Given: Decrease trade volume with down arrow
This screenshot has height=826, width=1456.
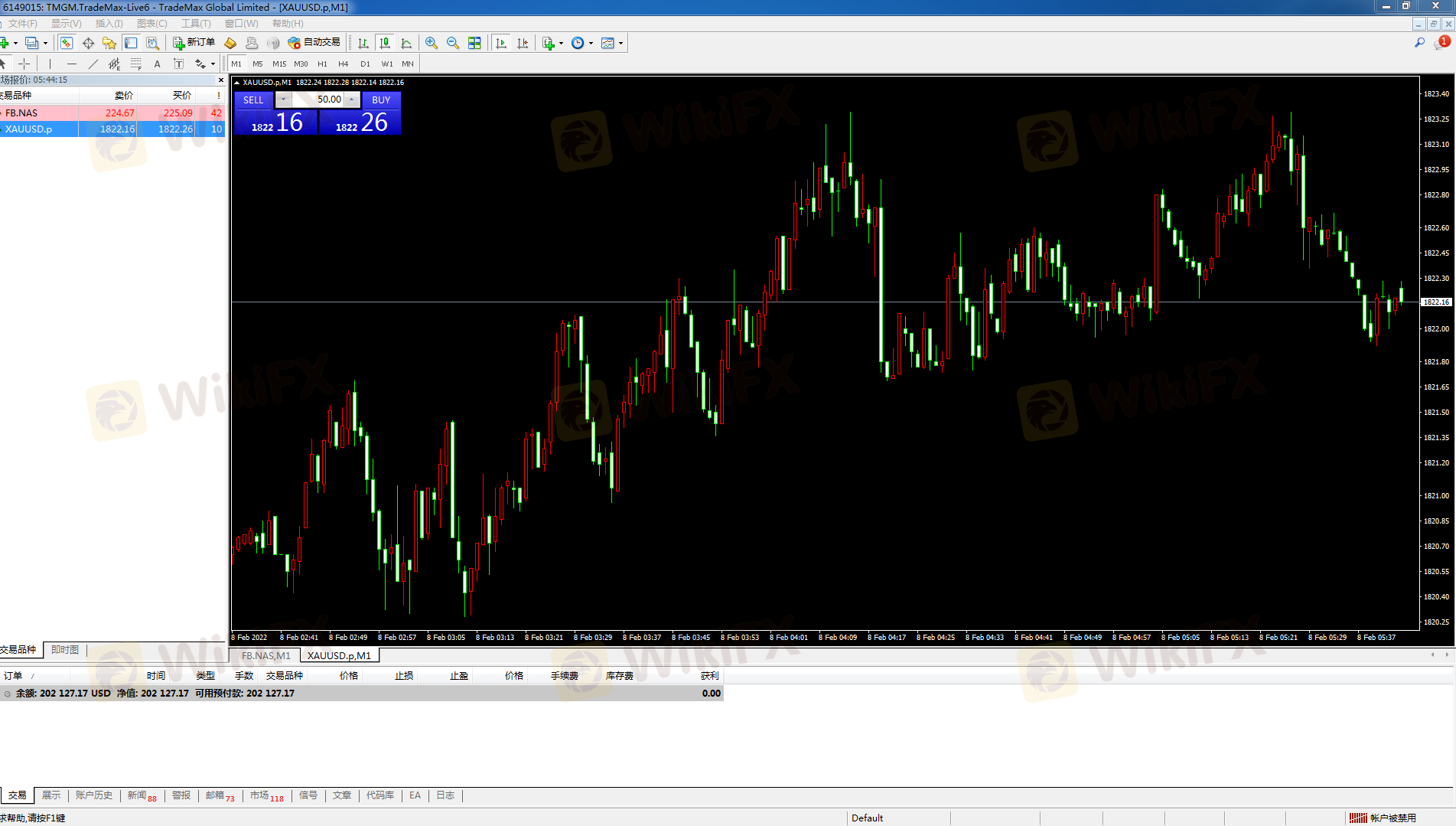Looking at the screenshot, I should 283,100.
